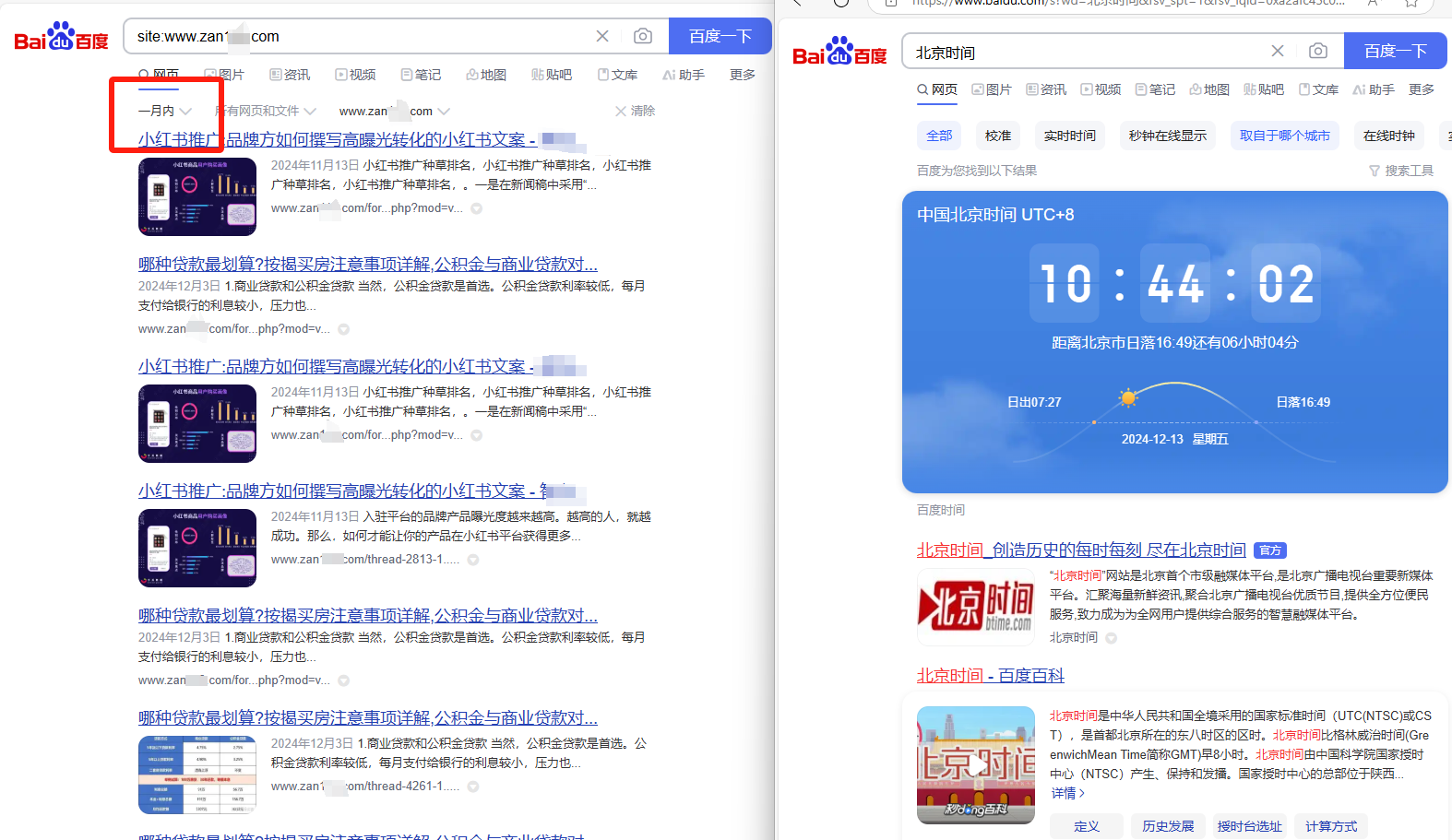
Task: Click 百度一下 button in right window
Action: [1396, 51]
